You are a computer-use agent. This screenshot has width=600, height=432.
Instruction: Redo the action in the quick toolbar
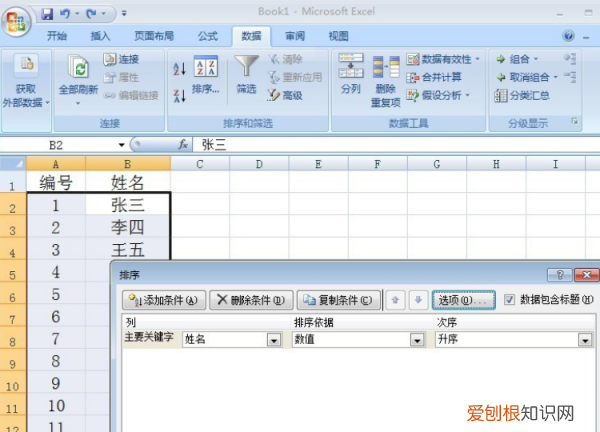click(x=91, y=14)
